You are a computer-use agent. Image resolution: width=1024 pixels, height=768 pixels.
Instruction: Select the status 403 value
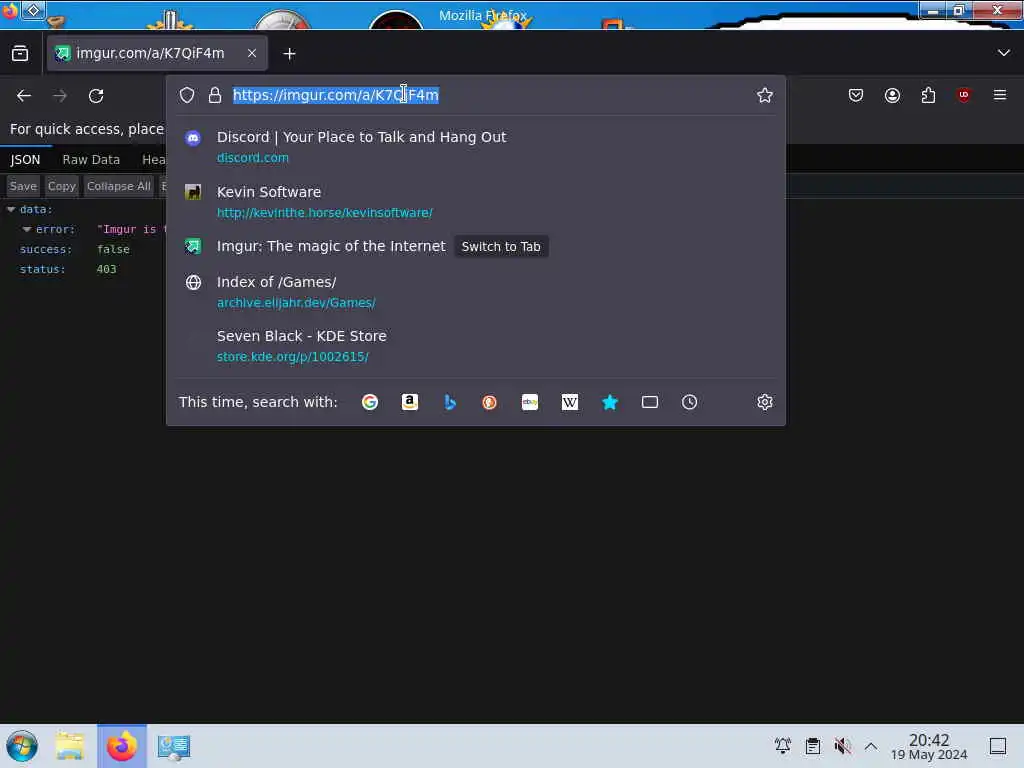[106, 269]
